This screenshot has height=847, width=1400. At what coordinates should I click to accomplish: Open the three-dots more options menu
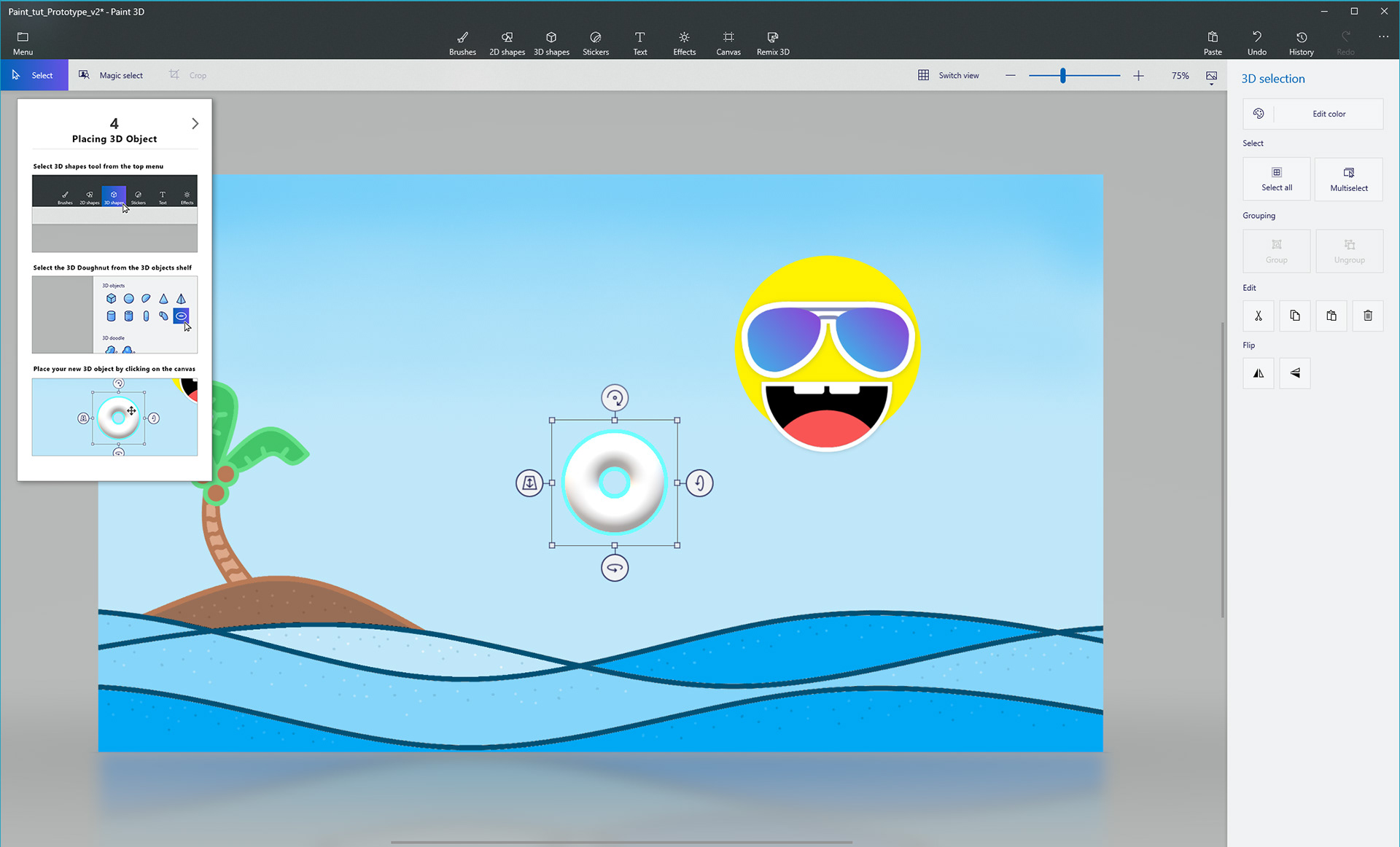1382,36
